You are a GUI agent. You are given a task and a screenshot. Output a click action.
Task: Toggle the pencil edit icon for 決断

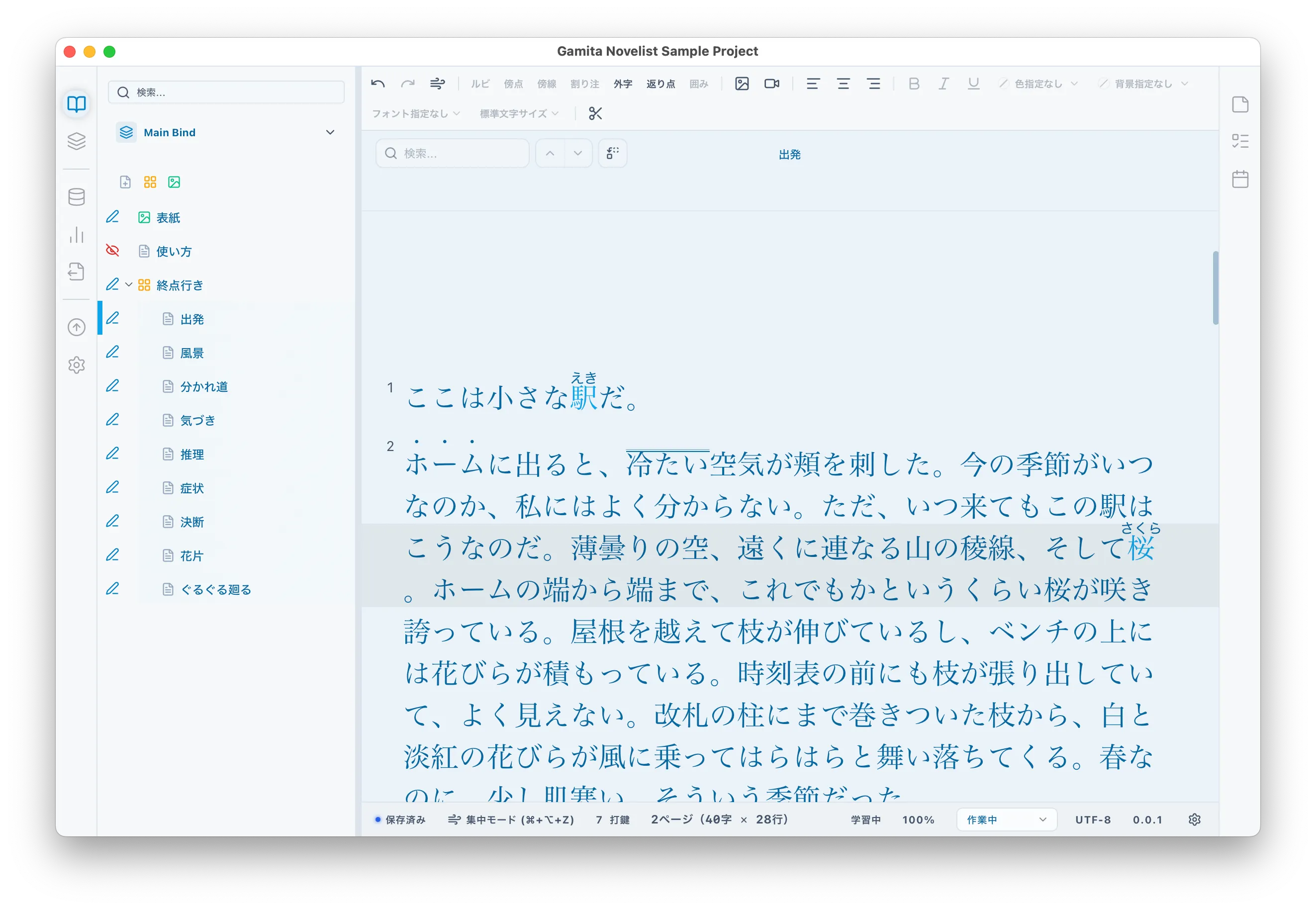click(113, 521)
